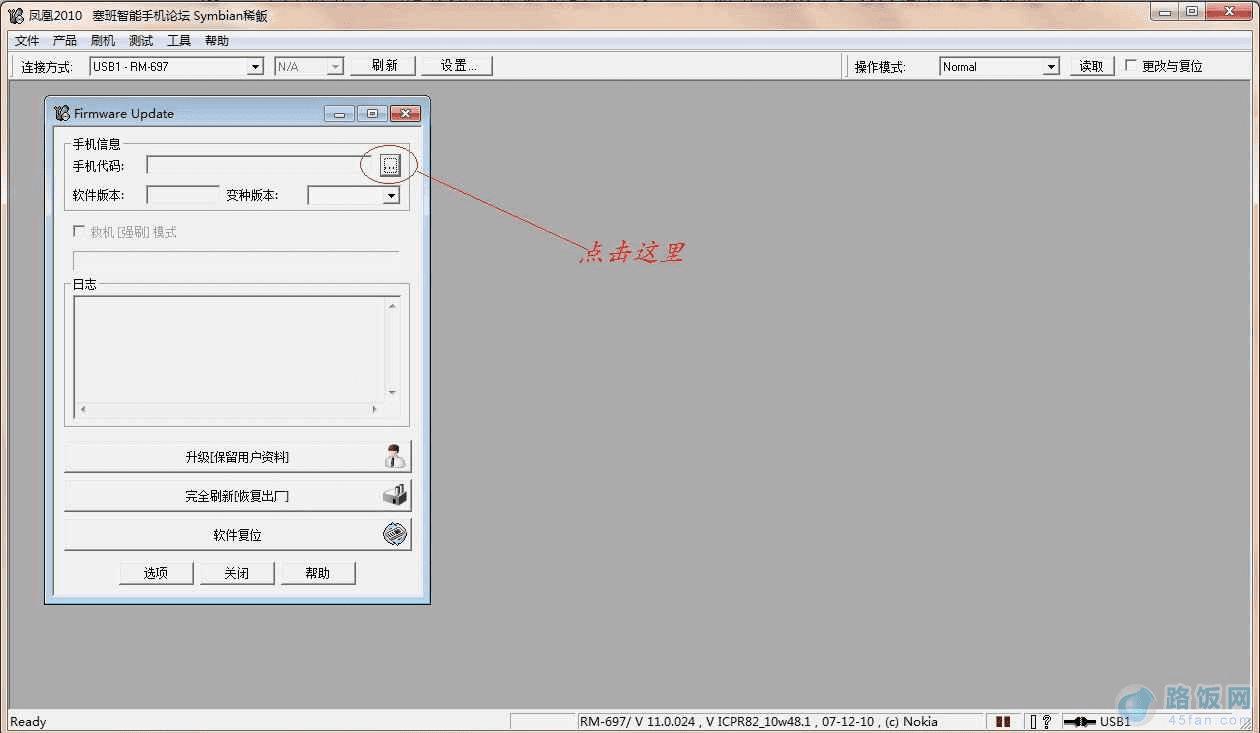Screen dimensions: 1260x733
Task: Click the log horizontal scrollbar left arrow
Action: click(82, 409)
